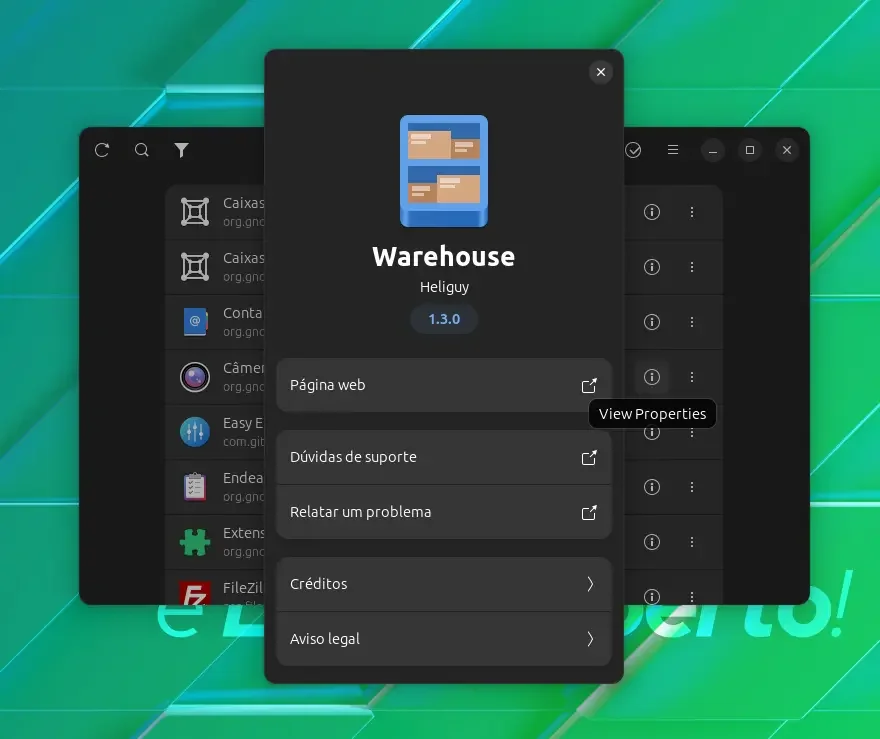Screen dimensions: 880x739
Task: Click the chevron arrow beside Aviso legal
Action: 590,639
